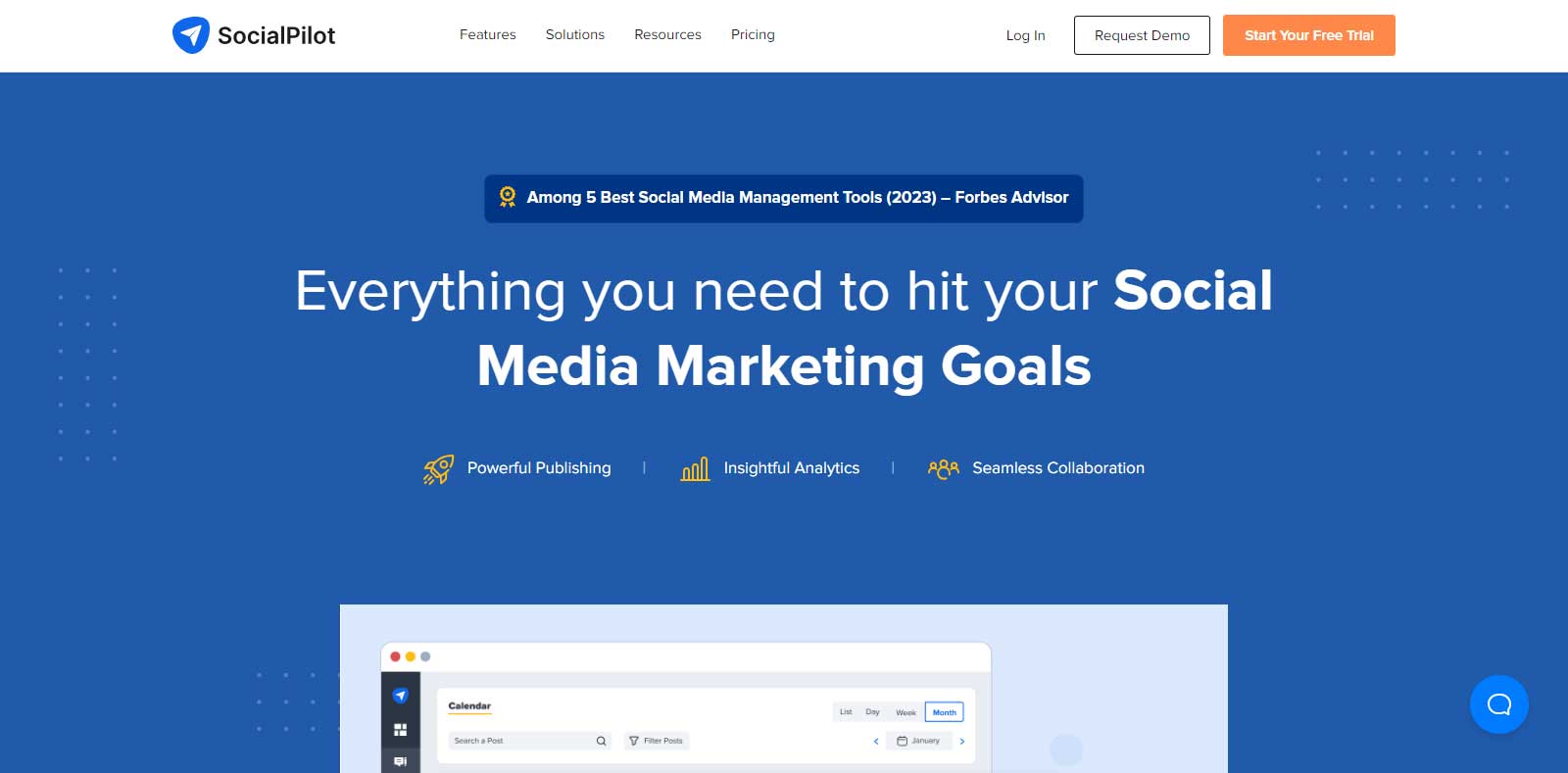
Task: Open the Resources menu
Action: click(x=667, y=34)
